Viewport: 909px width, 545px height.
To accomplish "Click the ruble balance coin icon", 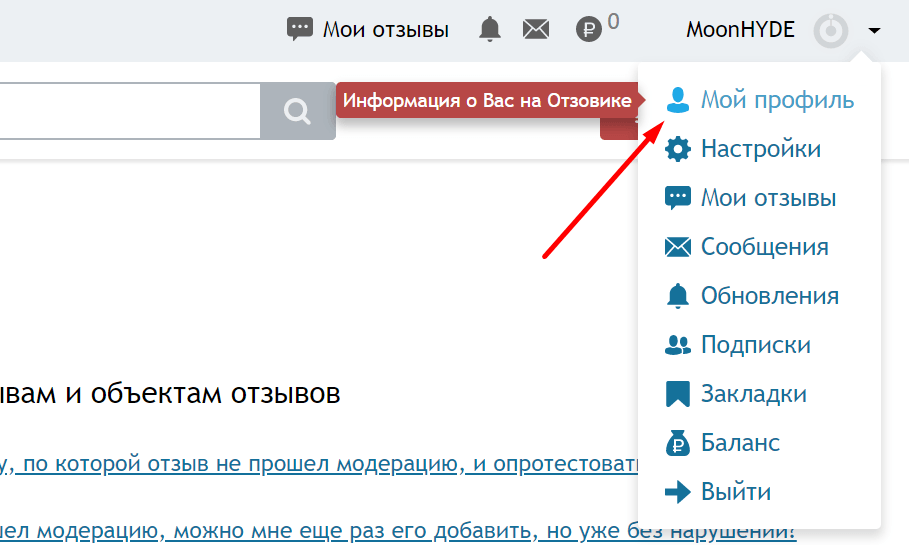I will [x=588, y=29].
